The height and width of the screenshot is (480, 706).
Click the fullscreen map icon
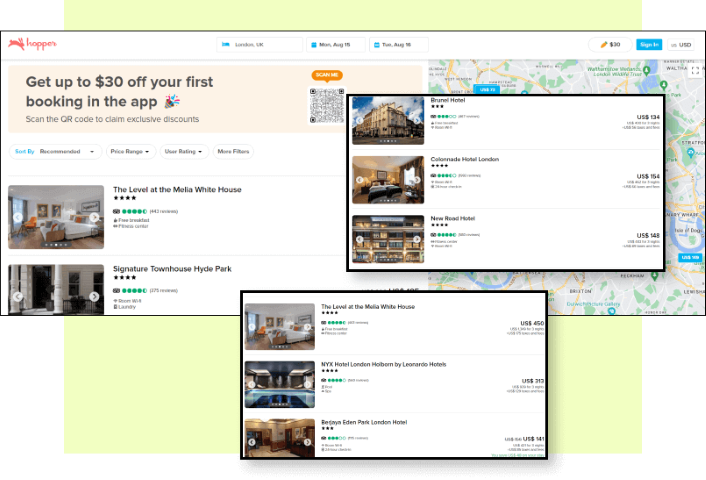tap(695, 71)
